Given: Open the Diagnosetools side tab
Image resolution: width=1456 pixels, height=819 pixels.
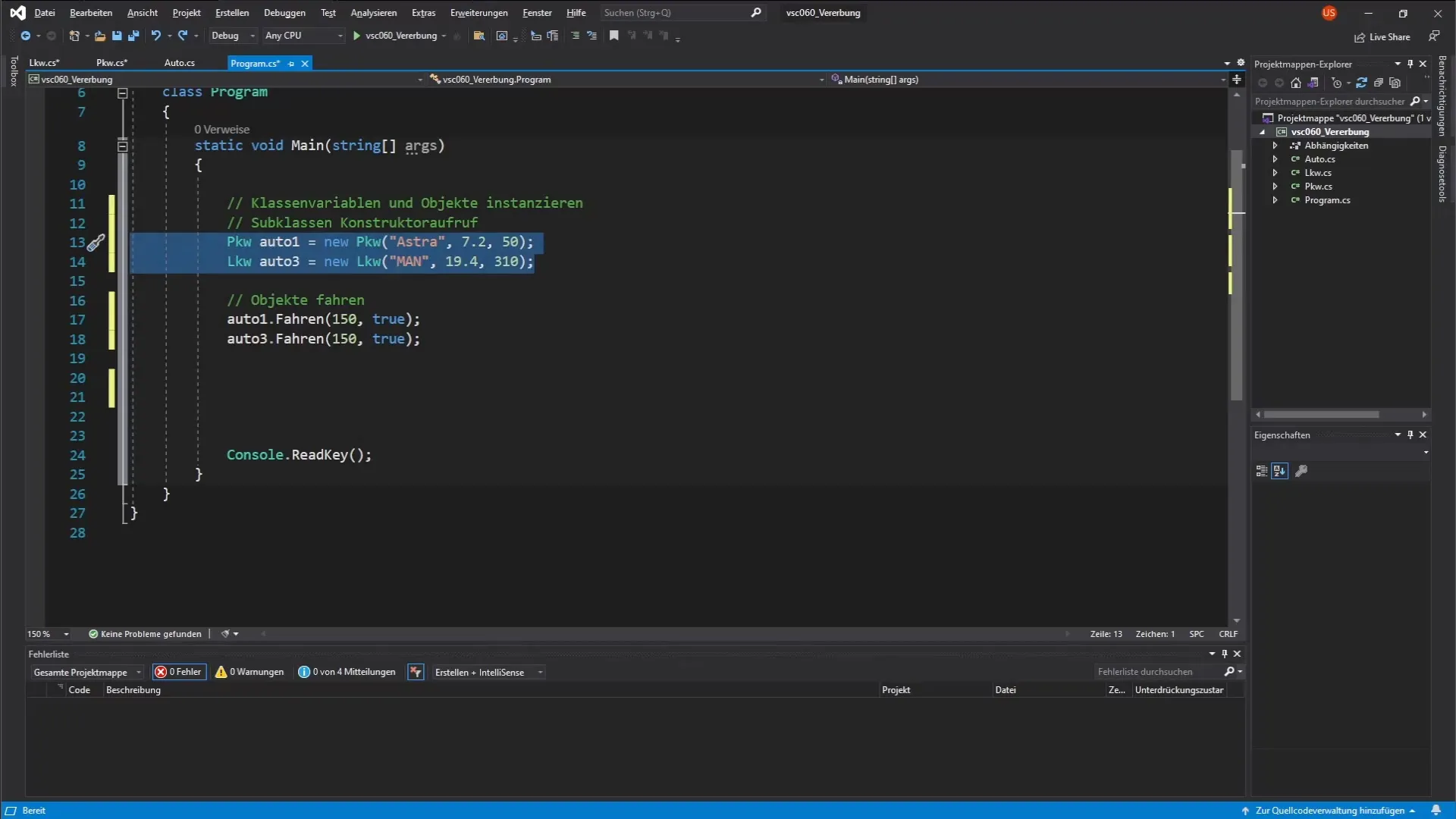Looking at the screenshot, I should 1442,174.
